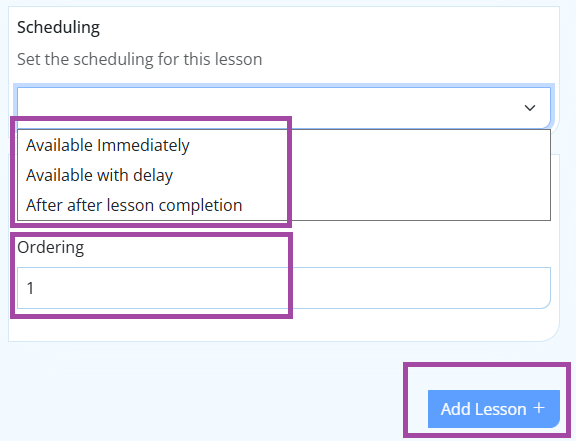The height and width of the screenshot is (441, 576).
Task: Click the plus icon on Add Lesson
Action: 539,408
